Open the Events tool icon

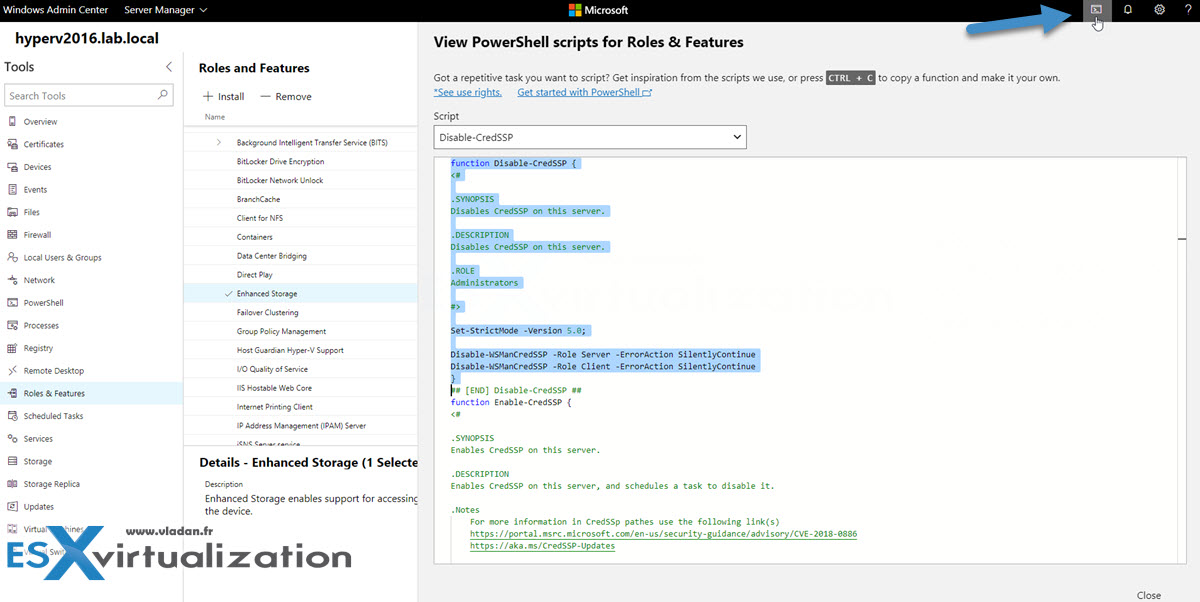click(x=13, y=189)
